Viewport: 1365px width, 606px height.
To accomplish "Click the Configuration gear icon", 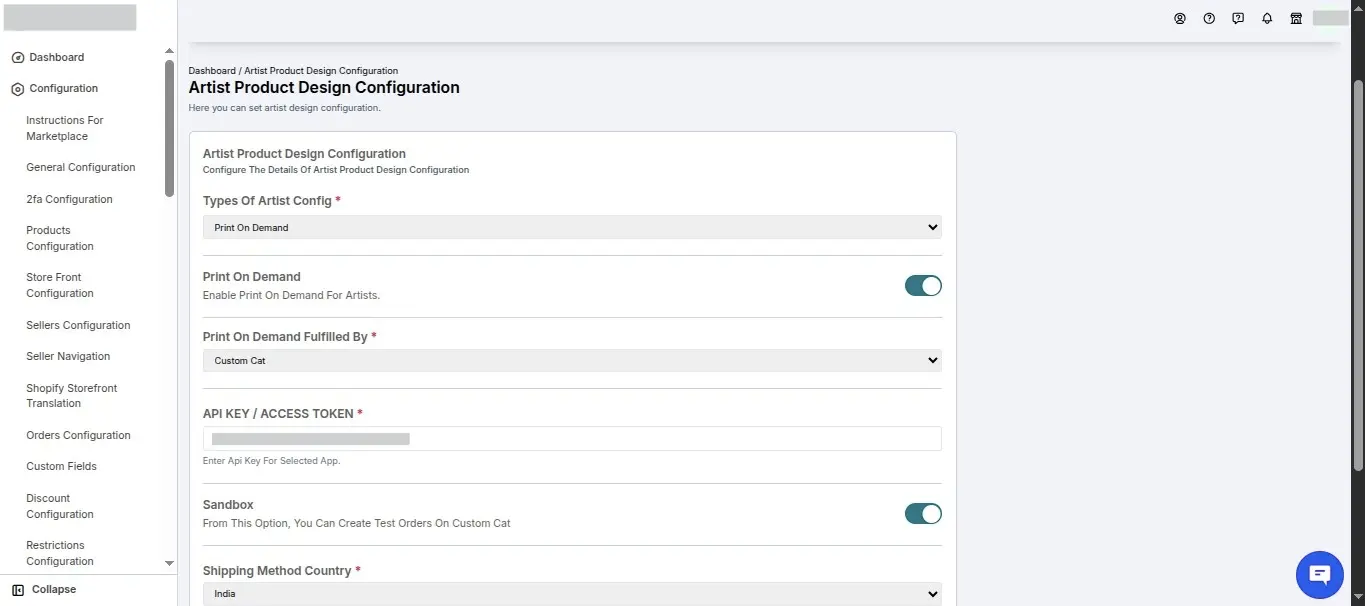I will tap(17, 89).
